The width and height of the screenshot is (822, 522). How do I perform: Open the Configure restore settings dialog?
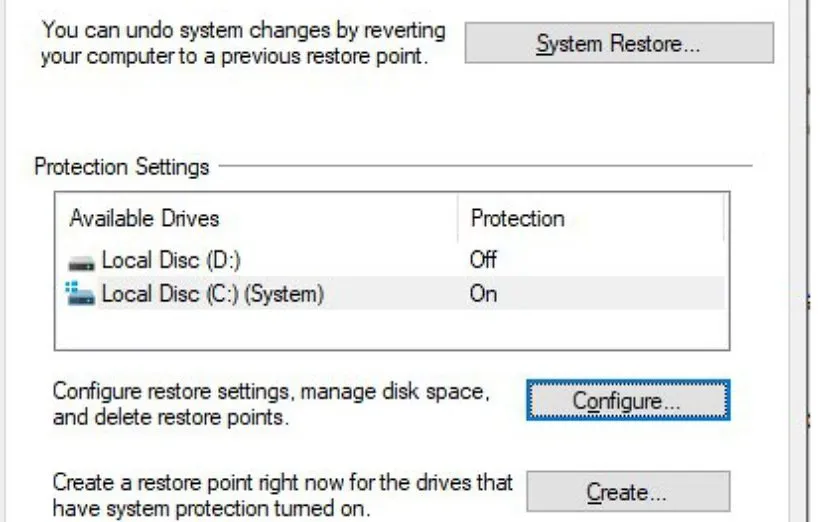click(x=627, y=401)
